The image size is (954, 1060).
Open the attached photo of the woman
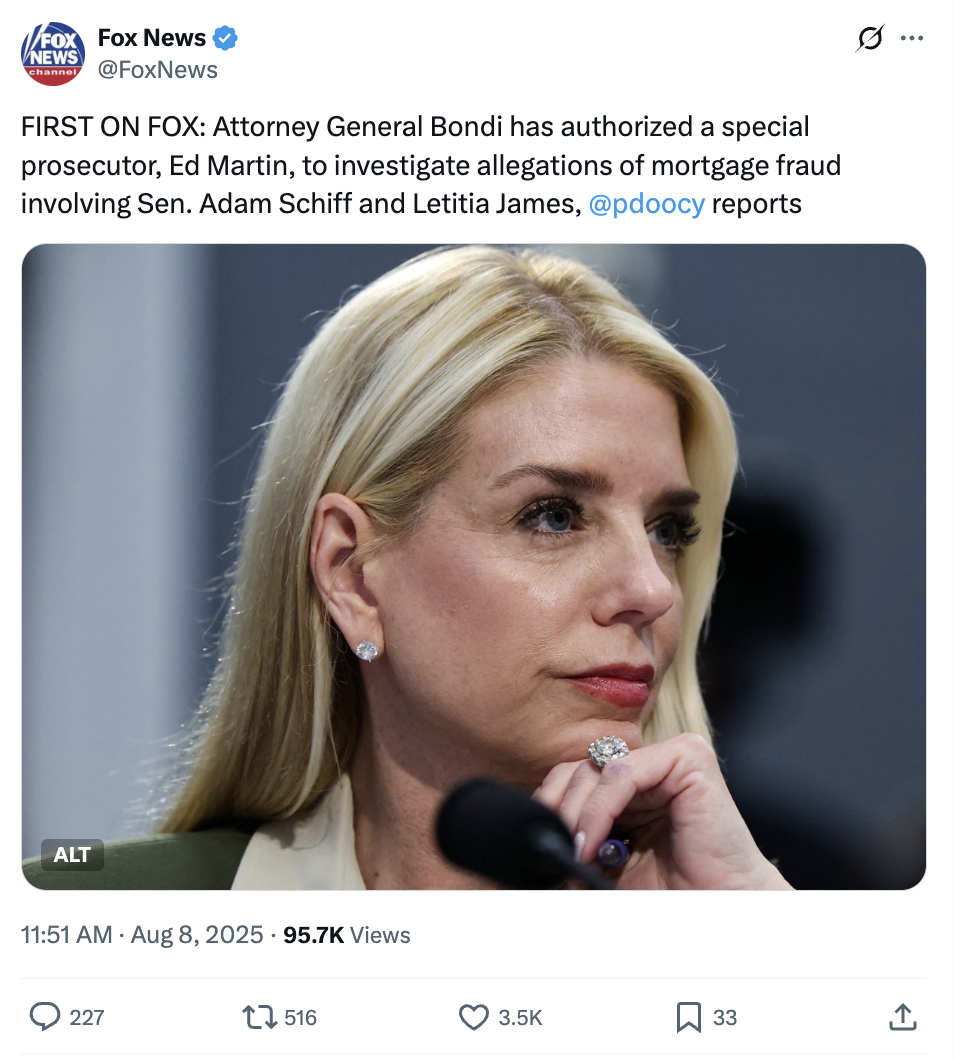(x=474, y=566)
